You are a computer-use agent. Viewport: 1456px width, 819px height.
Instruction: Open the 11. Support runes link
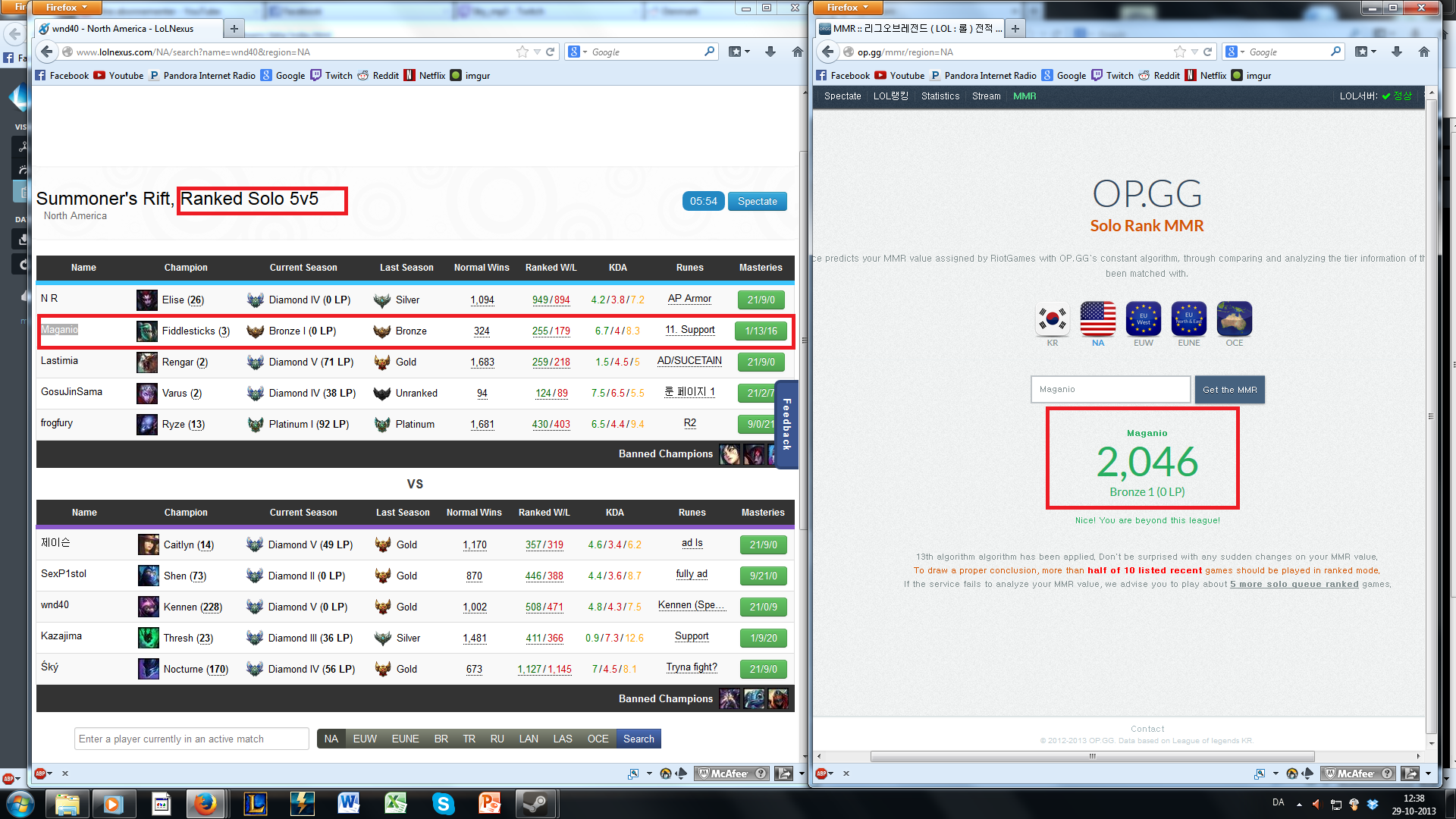click(x=690, y=330)
